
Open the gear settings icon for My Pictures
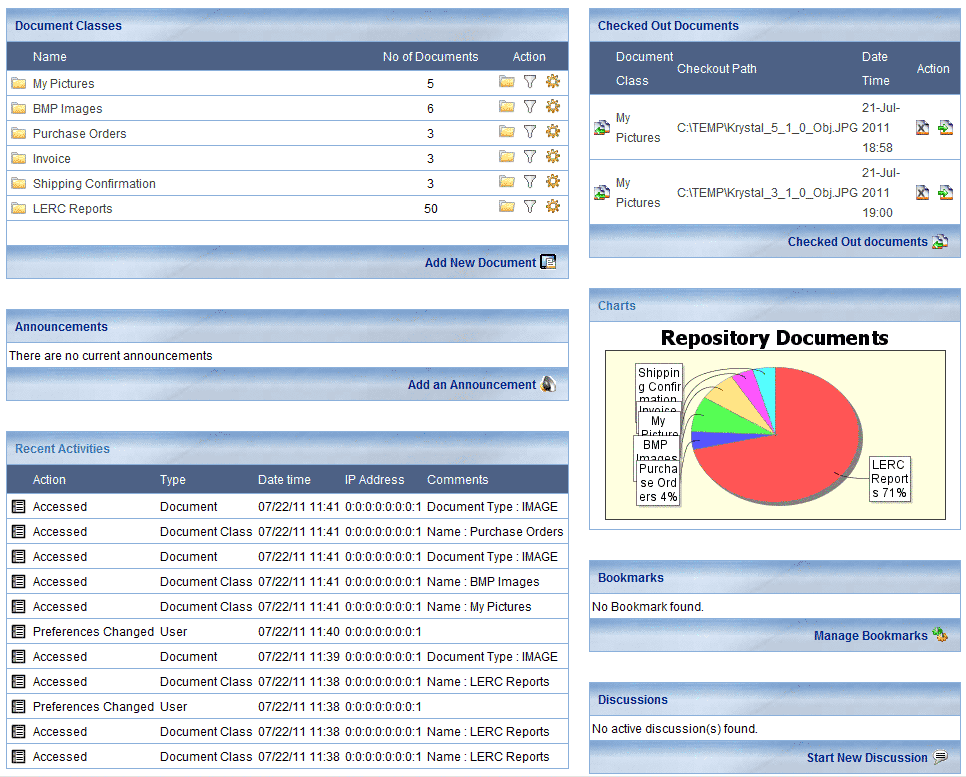553,81
